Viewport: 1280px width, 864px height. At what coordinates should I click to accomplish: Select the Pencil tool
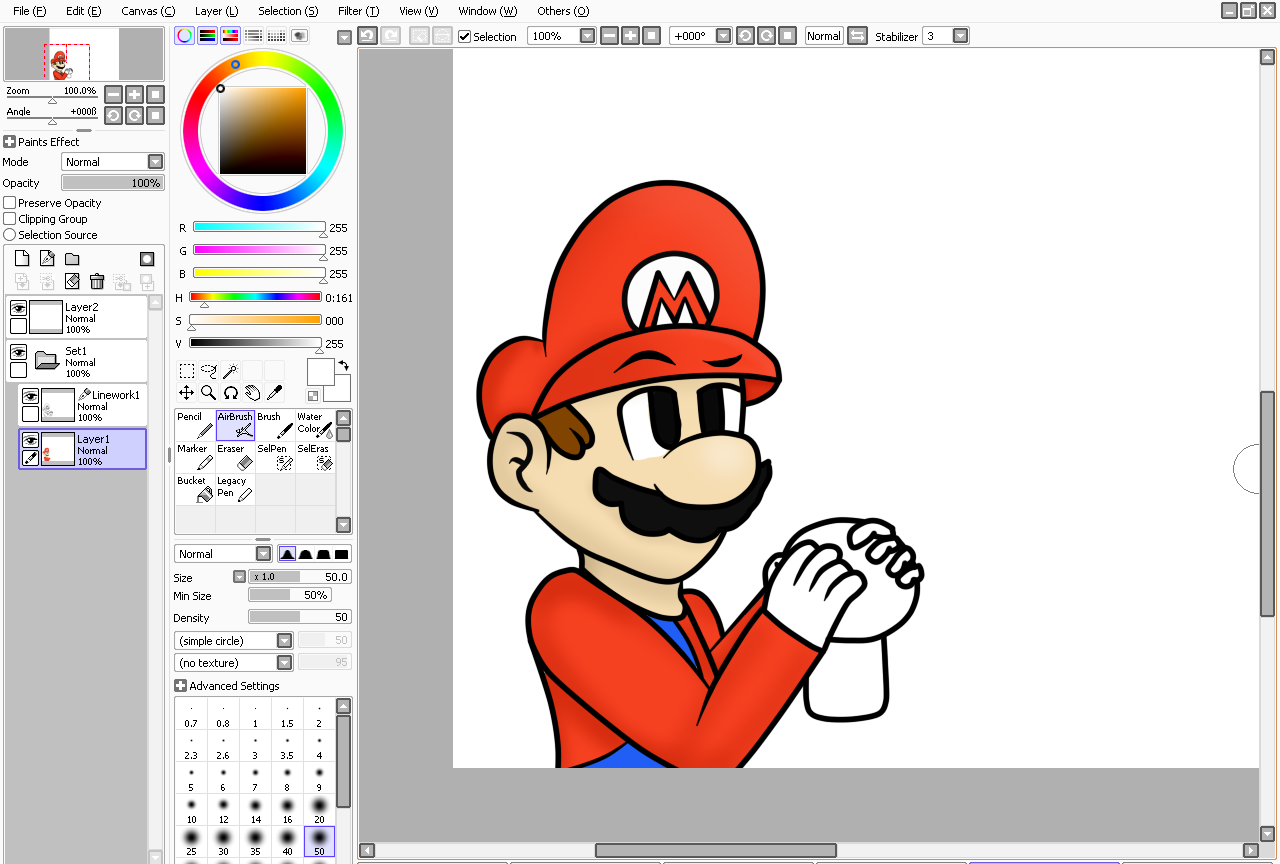[x=195, y=425]
